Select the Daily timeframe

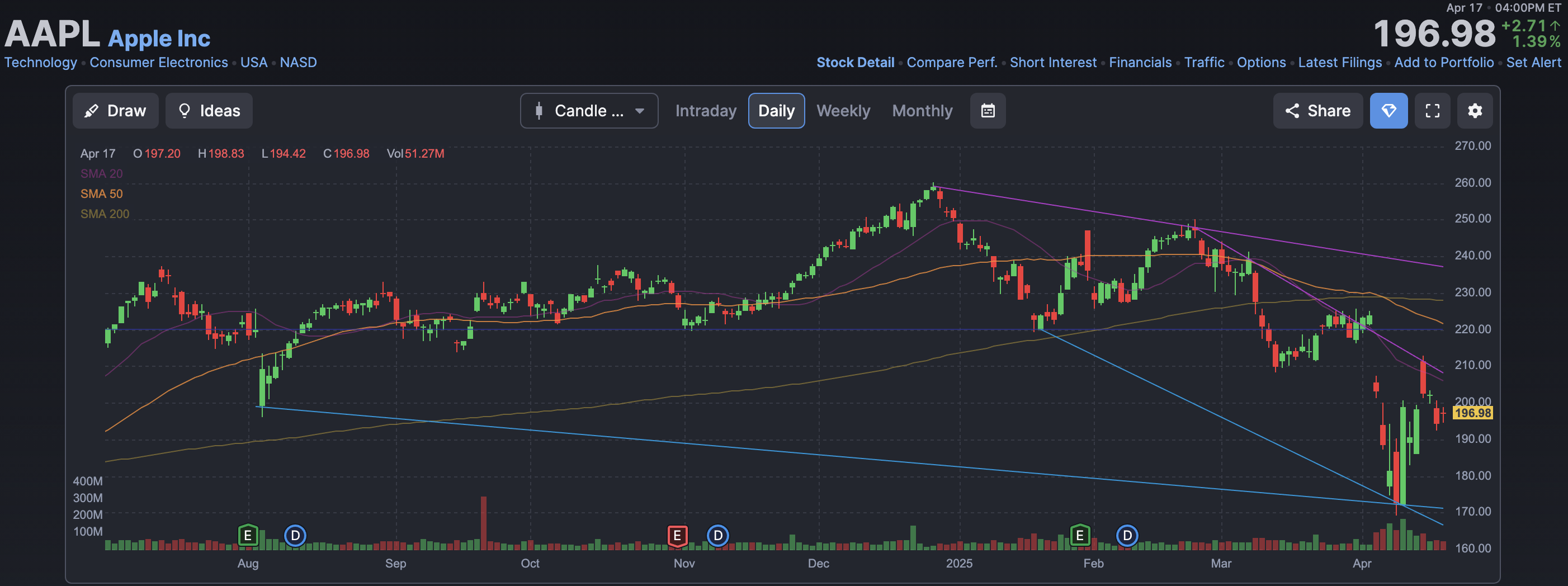coord(776,111)
